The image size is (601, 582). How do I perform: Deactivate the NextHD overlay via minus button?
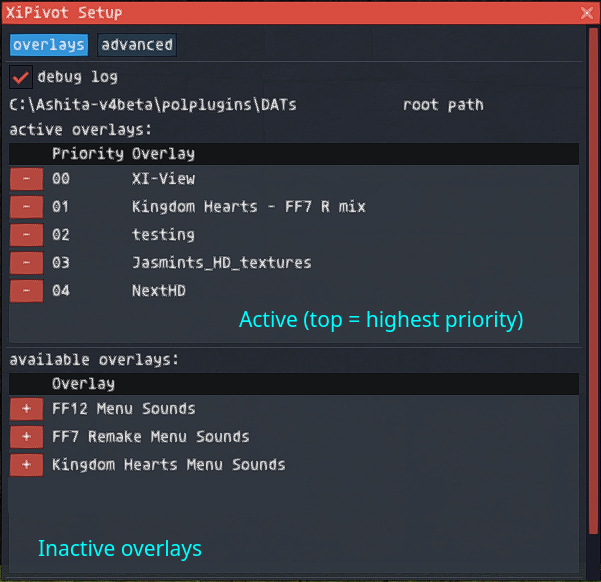[26, 291]
